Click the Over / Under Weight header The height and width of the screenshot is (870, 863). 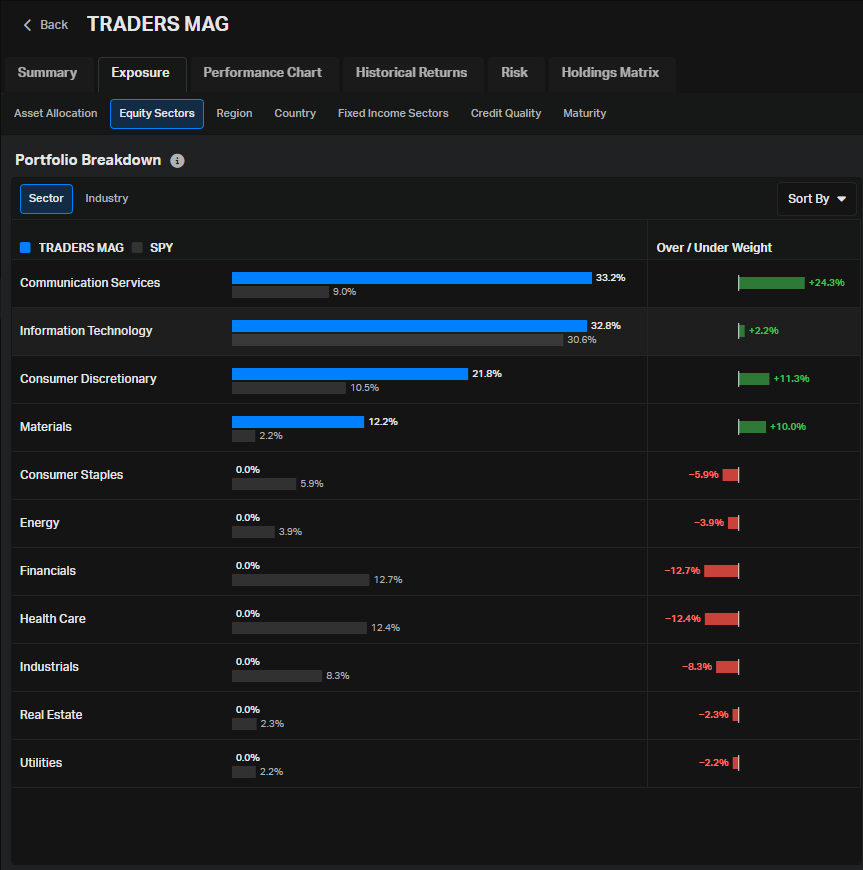[714, 248]
